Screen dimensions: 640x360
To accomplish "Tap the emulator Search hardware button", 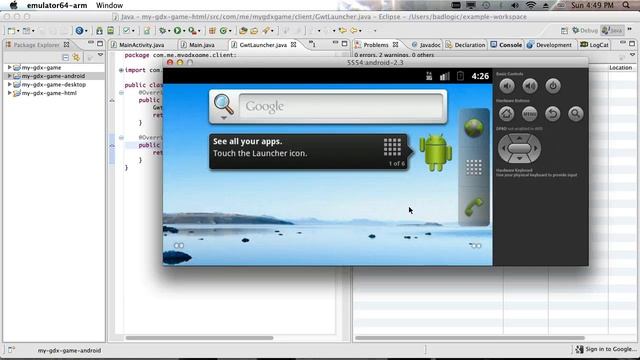I will point(576,114).
